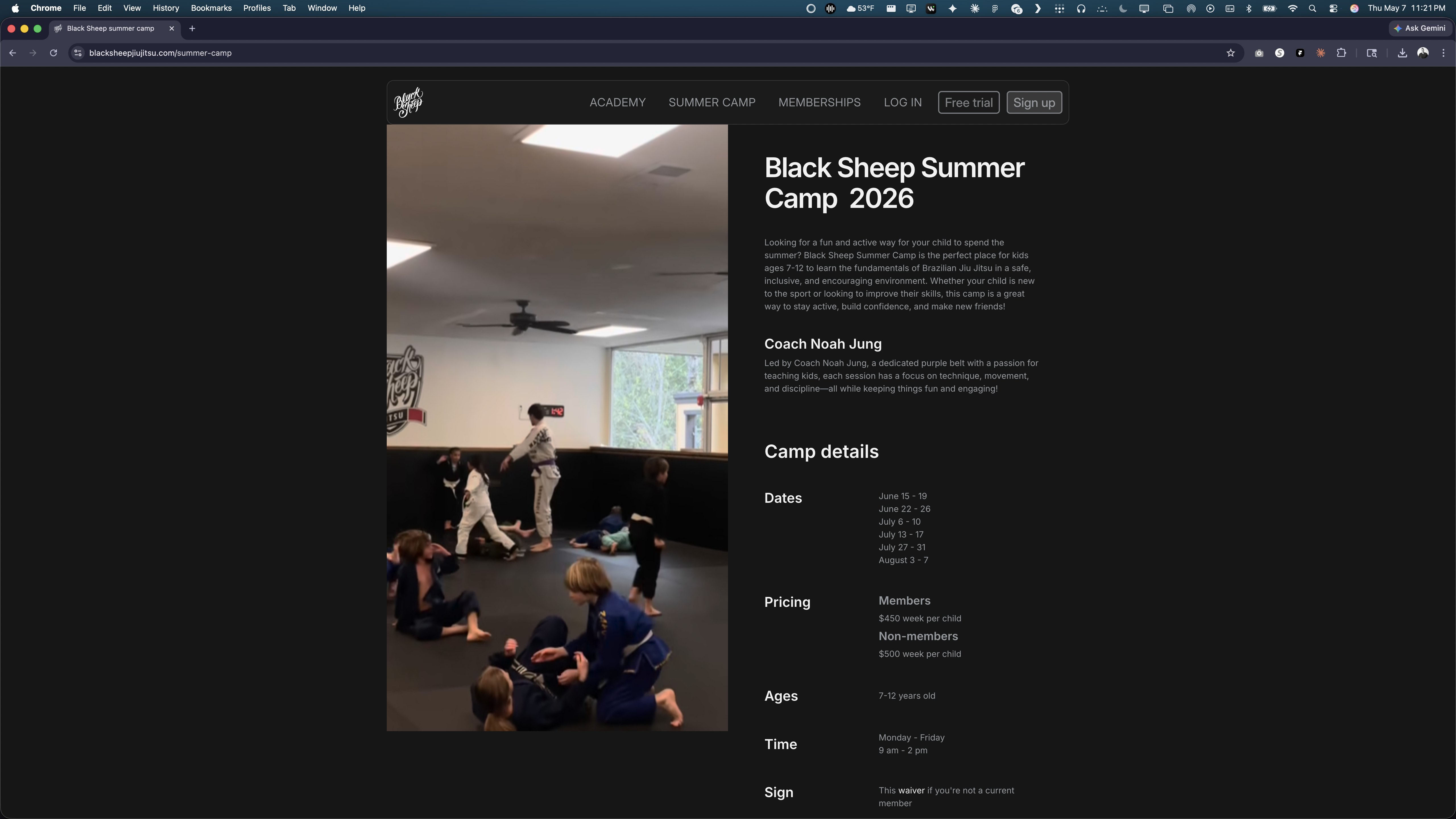Close the Black Sheep summer camp tab

pyautogui.click(x=172, y=28)
